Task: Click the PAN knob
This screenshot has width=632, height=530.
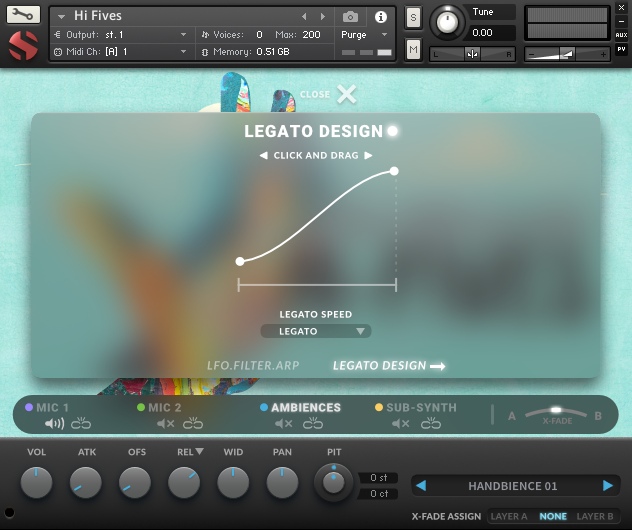Action: tap(283, 483)
